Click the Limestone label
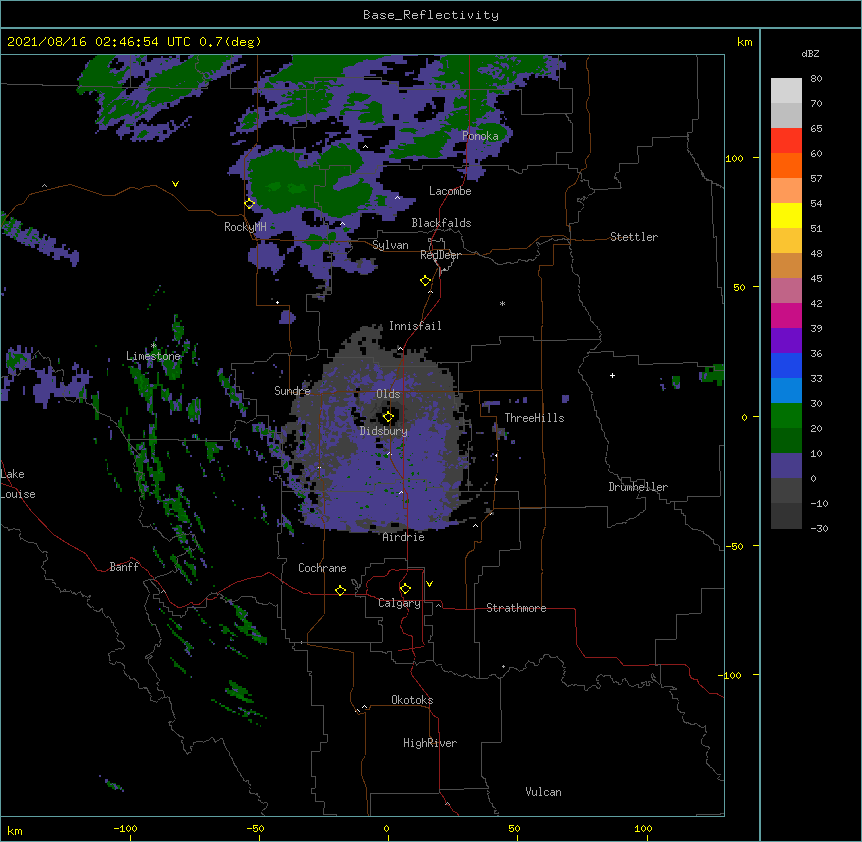 pyautogui.click(x=153, y=356)
